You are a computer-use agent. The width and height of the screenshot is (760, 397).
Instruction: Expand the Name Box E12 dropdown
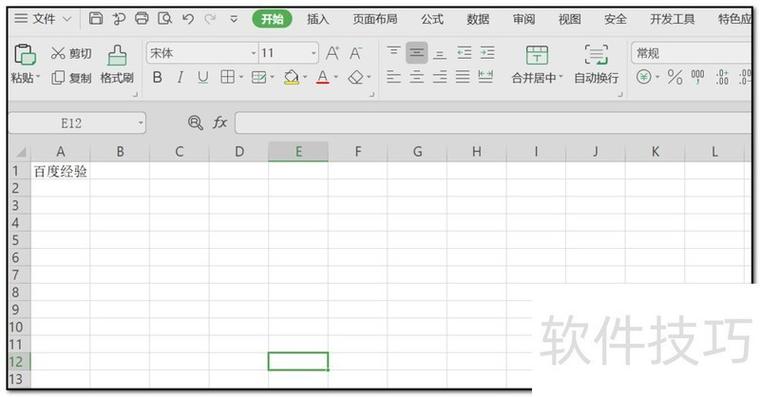pyautogui.click(x=140, y=123)
